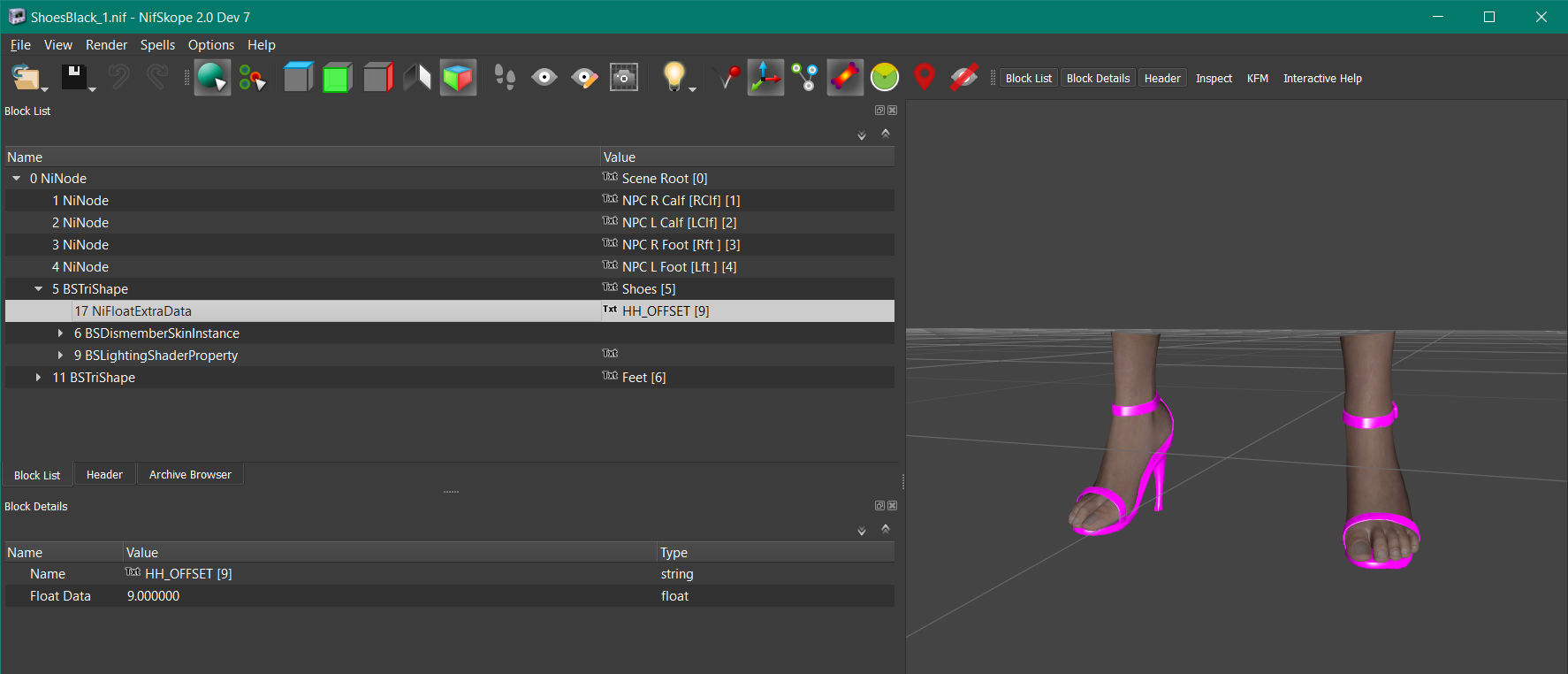Screen dimensions: 1568x674
Task: Click the KFM toolbar button
Action: tap(1258, 79)
